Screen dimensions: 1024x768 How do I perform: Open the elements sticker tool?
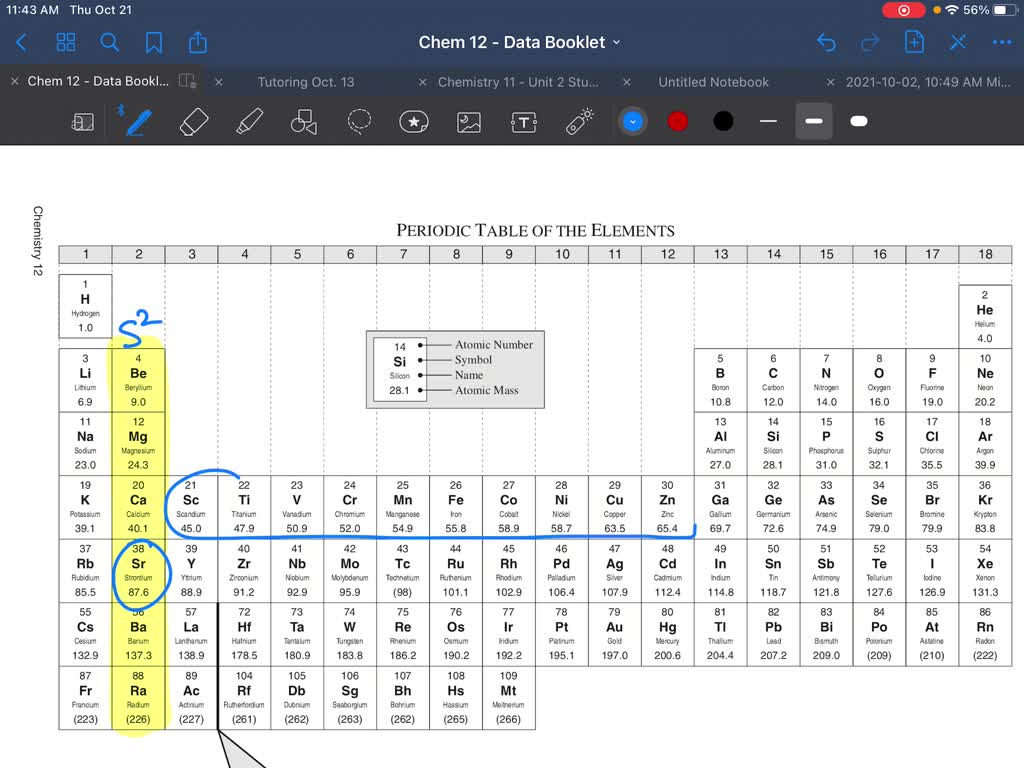click(x=414, y=122)
